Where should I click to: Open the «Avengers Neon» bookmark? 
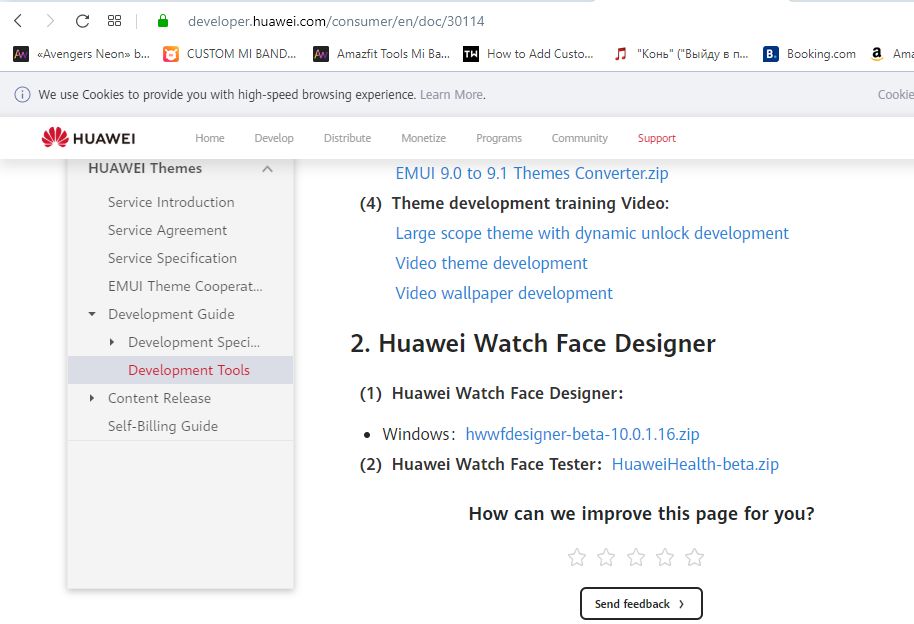coord(82,54)
